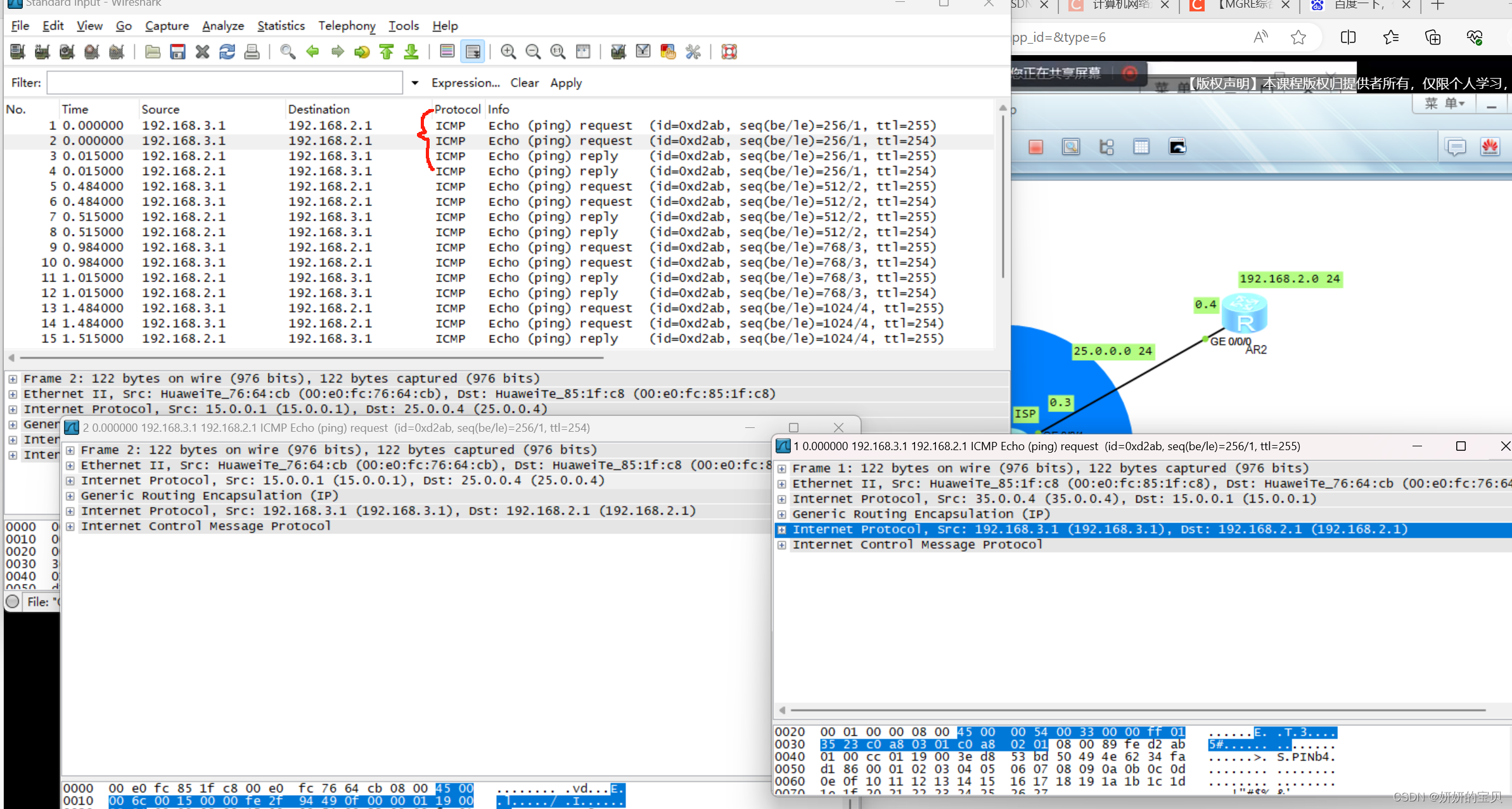Image resolution: width=1512 pixels, height=809 pixels.
Task: Toggle colorize packet list button
Action: [x=447, y=52]
